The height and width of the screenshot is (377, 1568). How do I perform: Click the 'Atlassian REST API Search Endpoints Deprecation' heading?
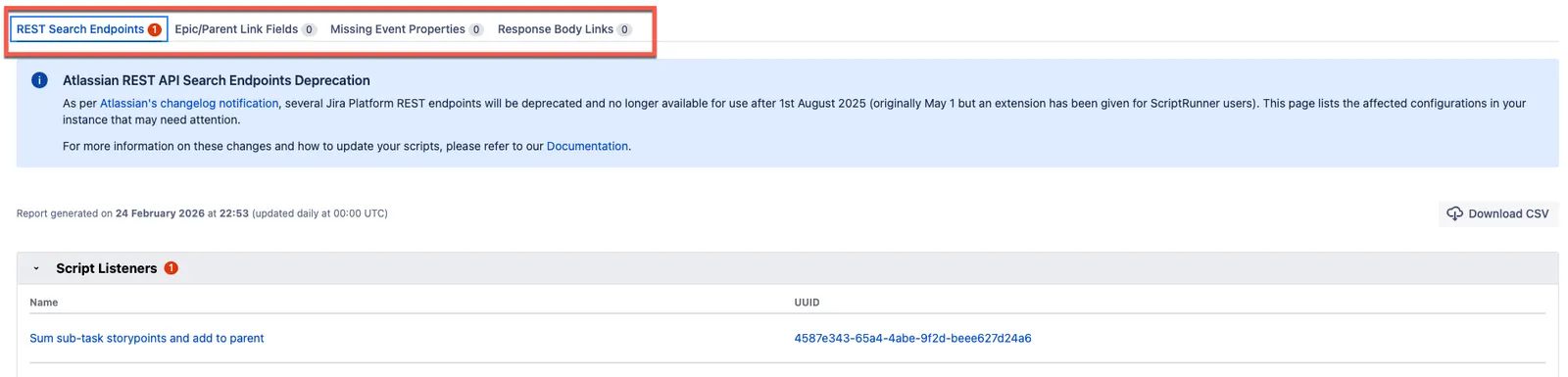(217, 80)
